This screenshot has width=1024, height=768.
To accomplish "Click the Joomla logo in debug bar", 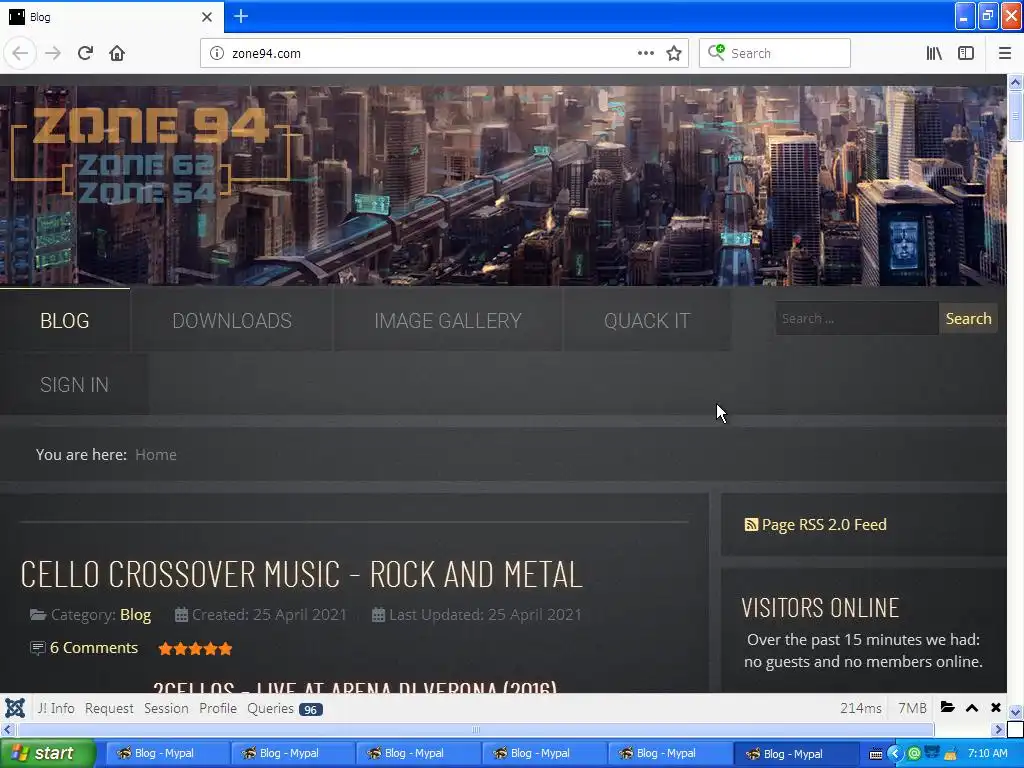I will click(15, 708).
